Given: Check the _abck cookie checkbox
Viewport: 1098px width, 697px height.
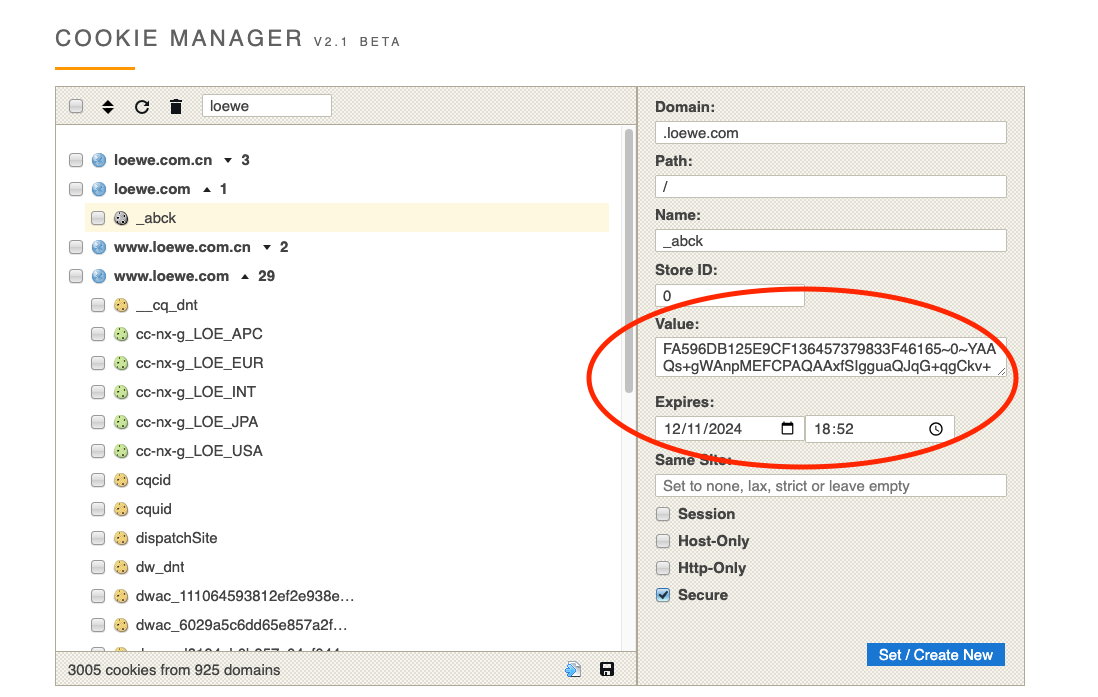Looking at the screenshot, I should point(98,218).
